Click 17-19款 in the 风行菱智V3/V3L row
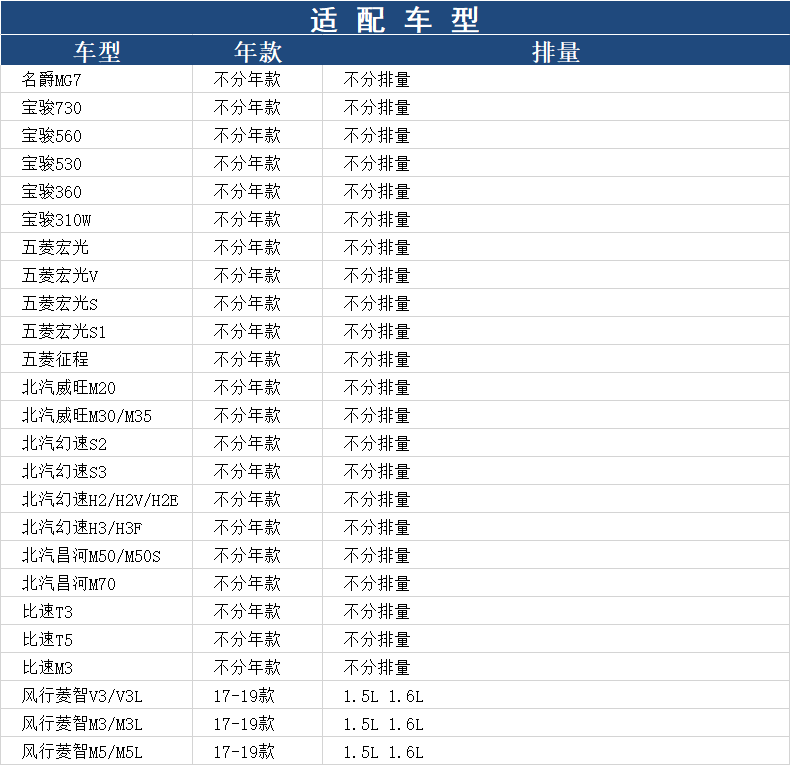The height and width of the screenshot is (765, 790). pos(244,696)
